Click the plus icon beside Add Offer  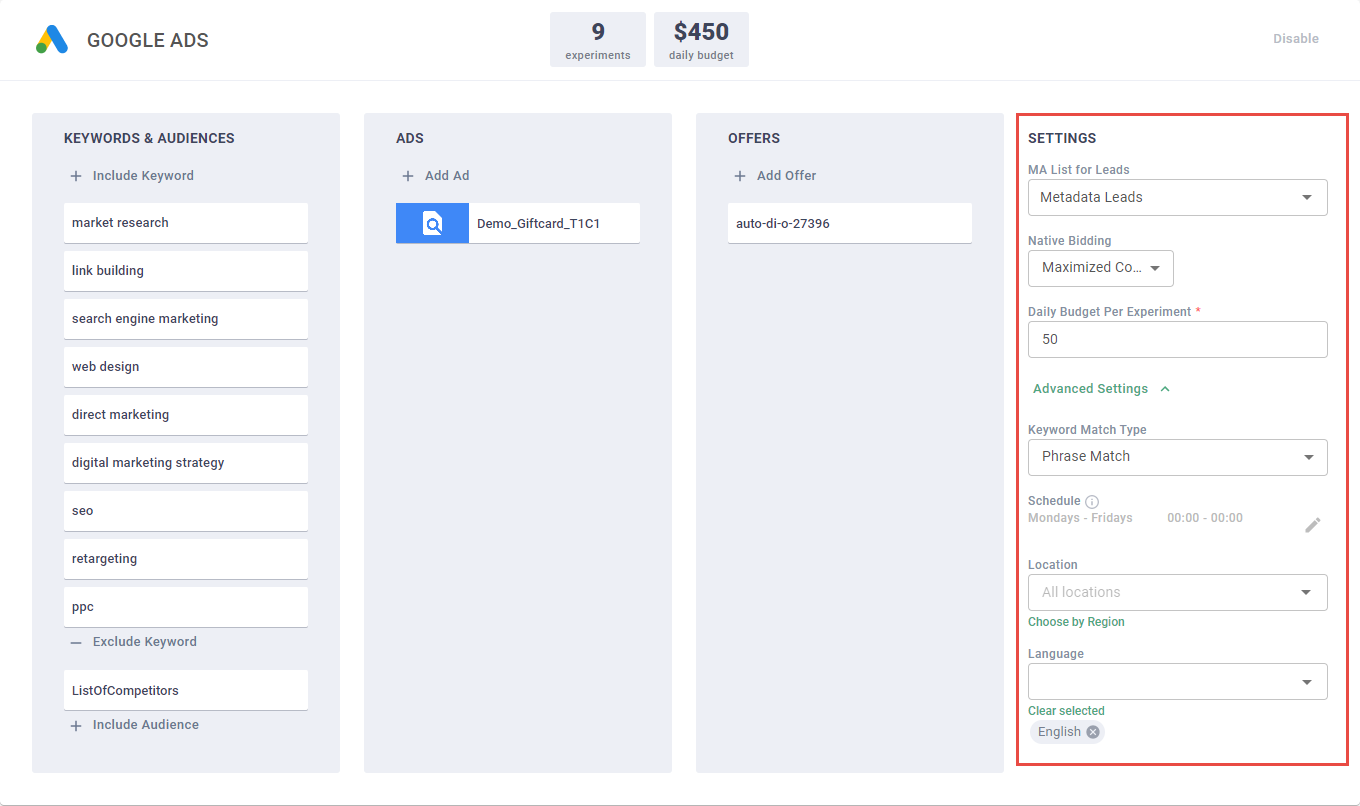point(740,176)
